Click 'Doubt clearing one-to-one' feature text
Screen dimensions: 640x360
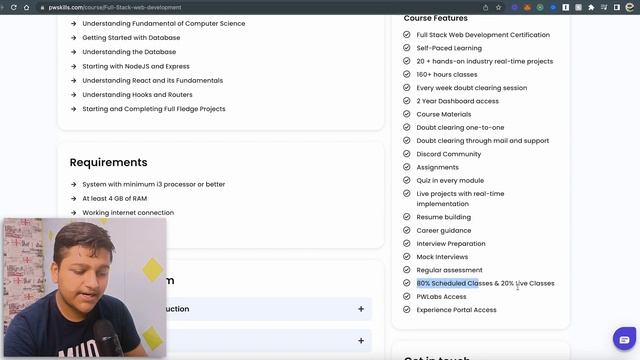(x=460, y=127)
